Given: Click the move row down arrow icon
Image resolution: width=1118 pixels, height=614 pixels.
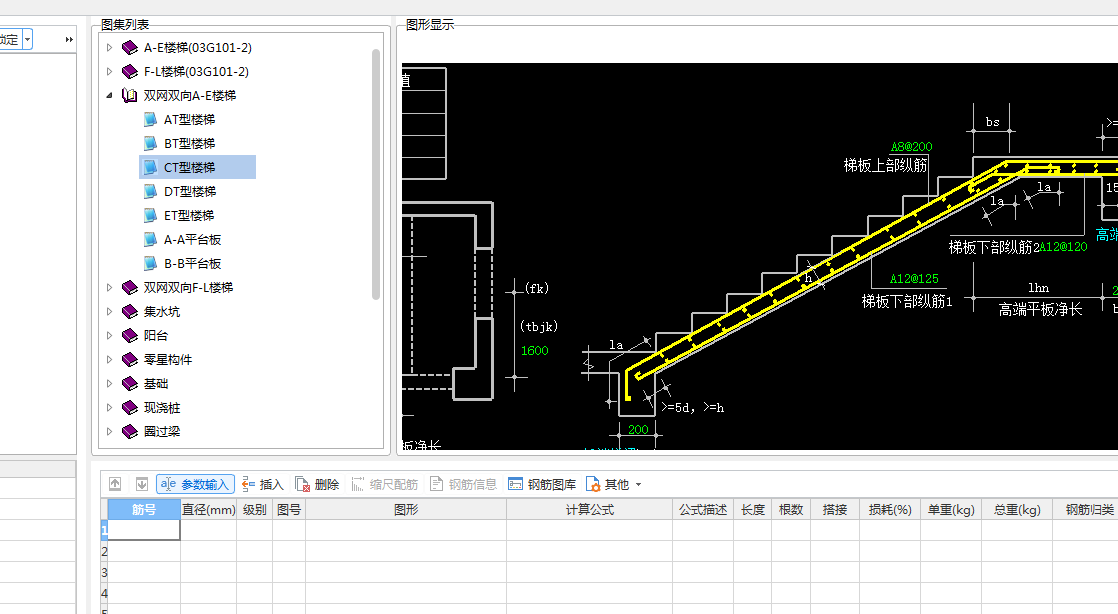Looking at the screenshot, I should pyautogui.click(x=142, y=484).
